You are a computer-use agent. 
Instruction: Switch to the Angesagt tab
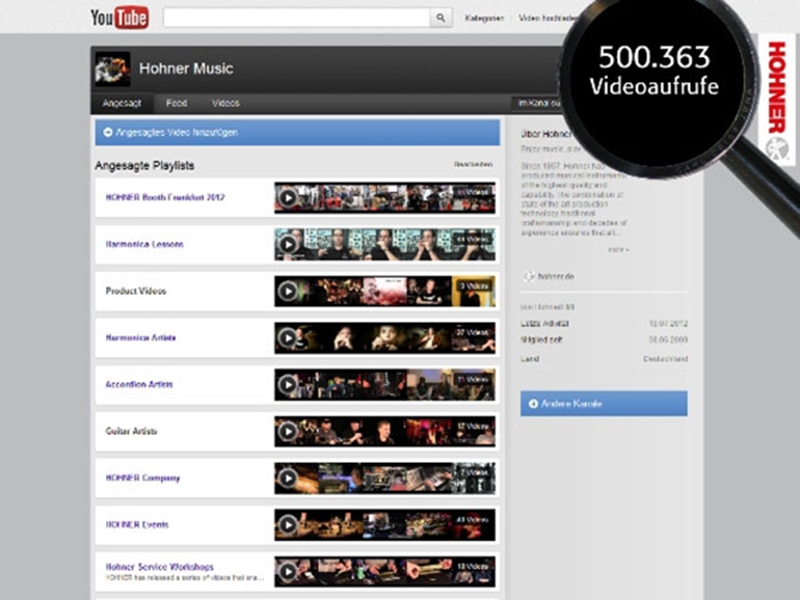[122, 103]
